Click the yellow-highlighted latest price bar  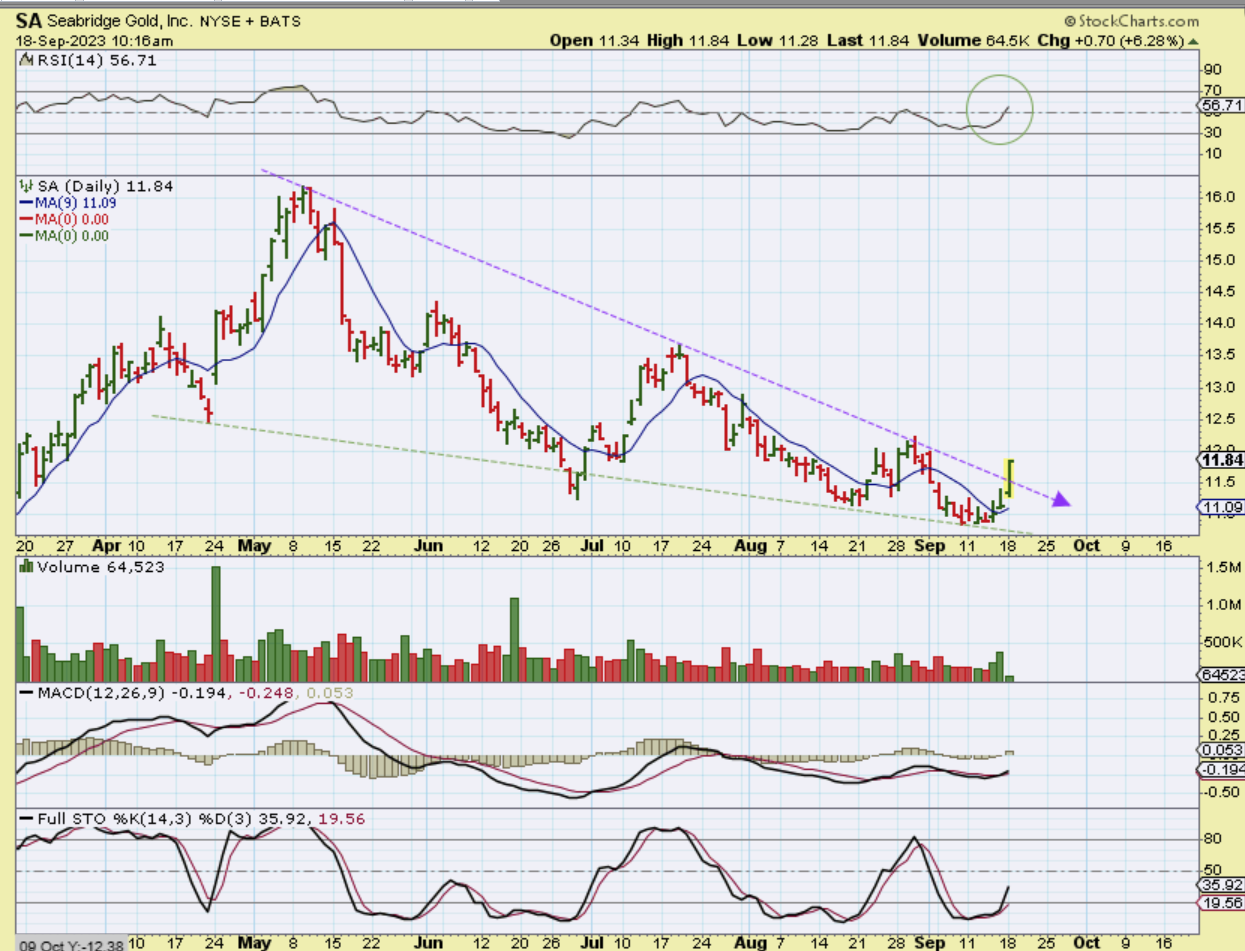(x=1010, y=478)
